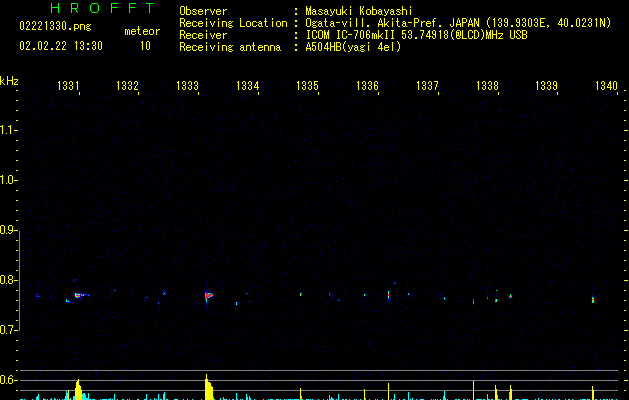Click the 1335 time axis label
This screenshot has width=629, height=400.
(x=307, y=85)
